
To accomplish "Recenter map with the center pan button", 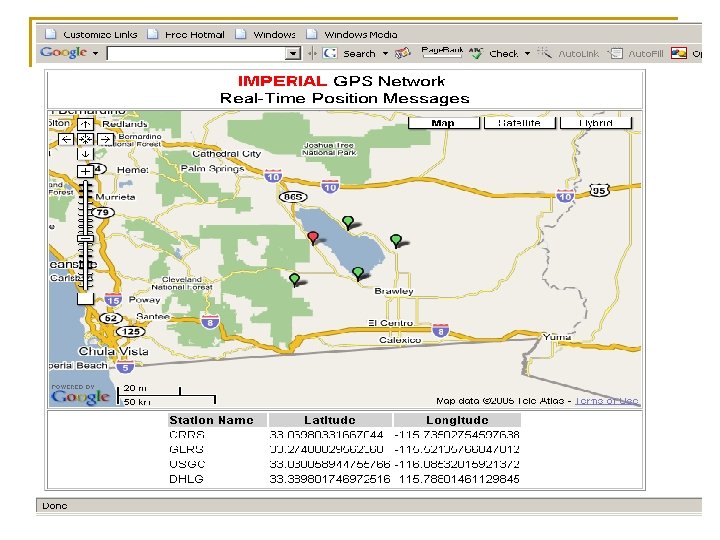I will pyautogui.click(x=85, y=139).
